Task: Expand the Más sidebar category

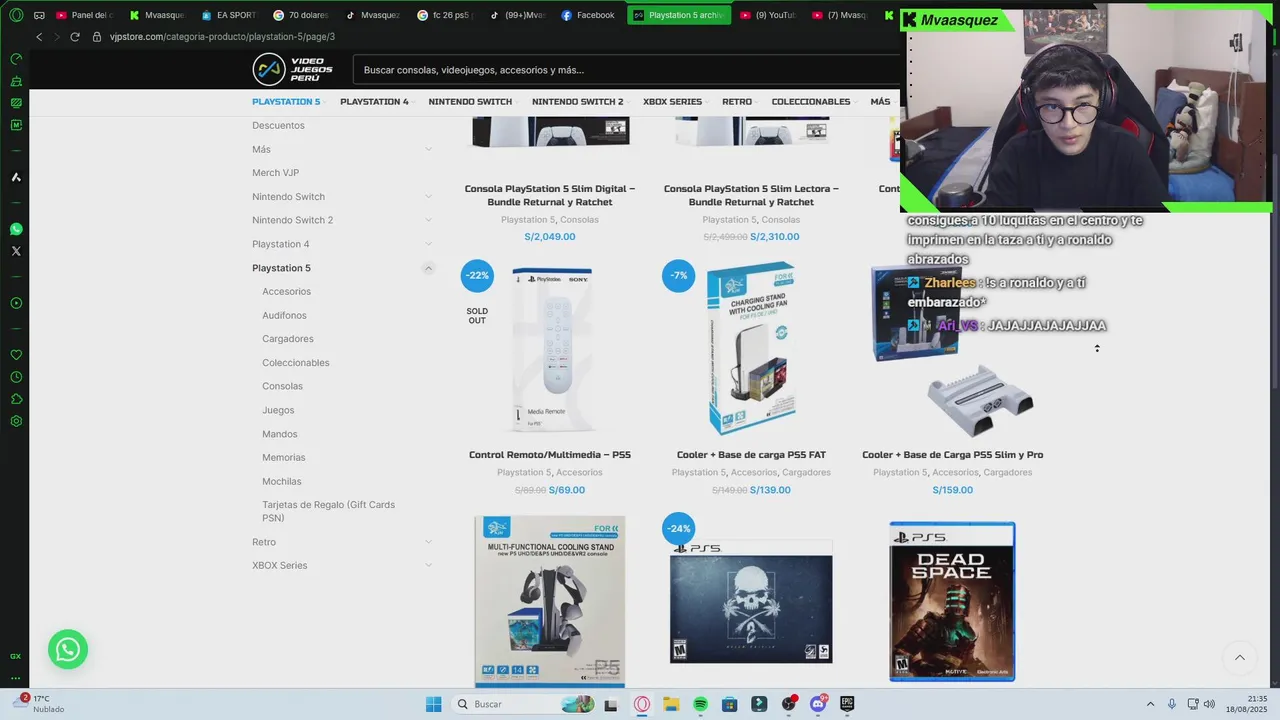Action: 428,149
